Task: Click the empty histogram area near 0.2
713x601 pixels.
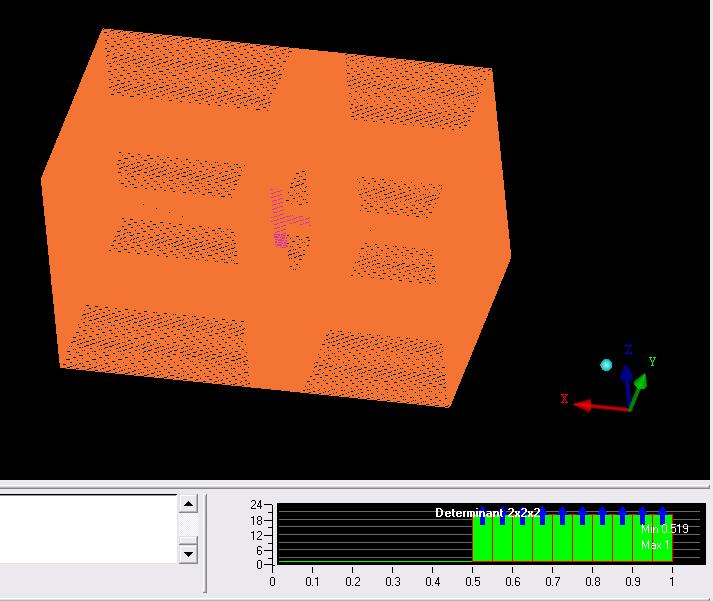Action: coord(352,540)
